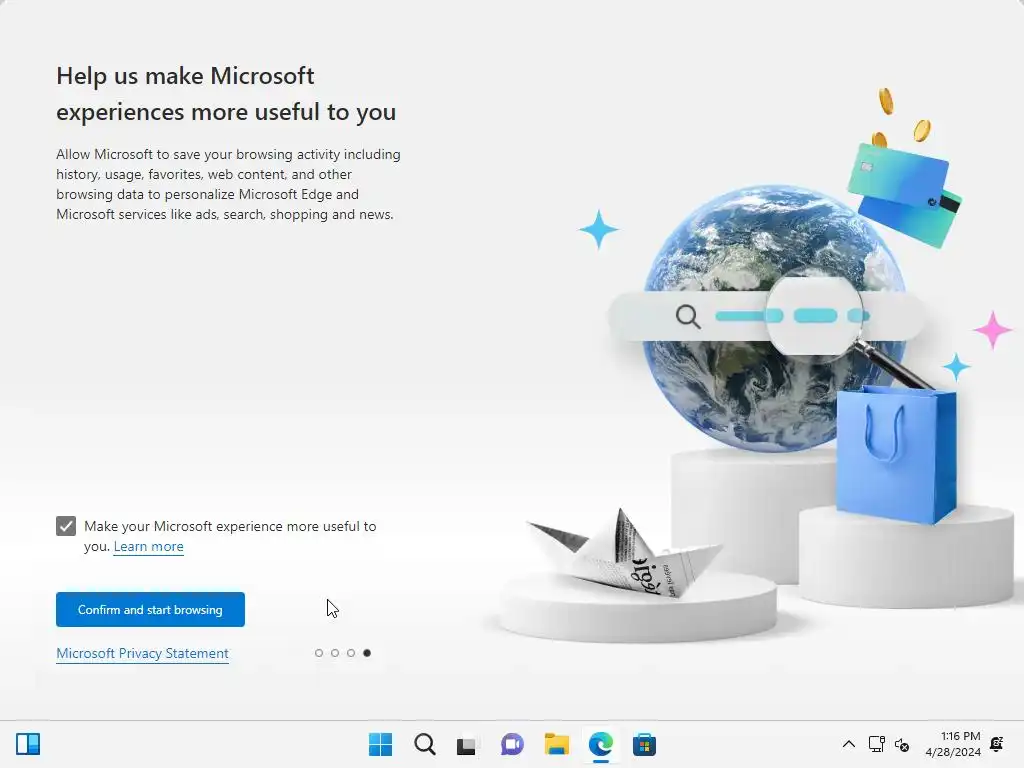This screenshot has width=1024, height=768.
Task: Go to first page indicator dot
Action: point(319,653)
